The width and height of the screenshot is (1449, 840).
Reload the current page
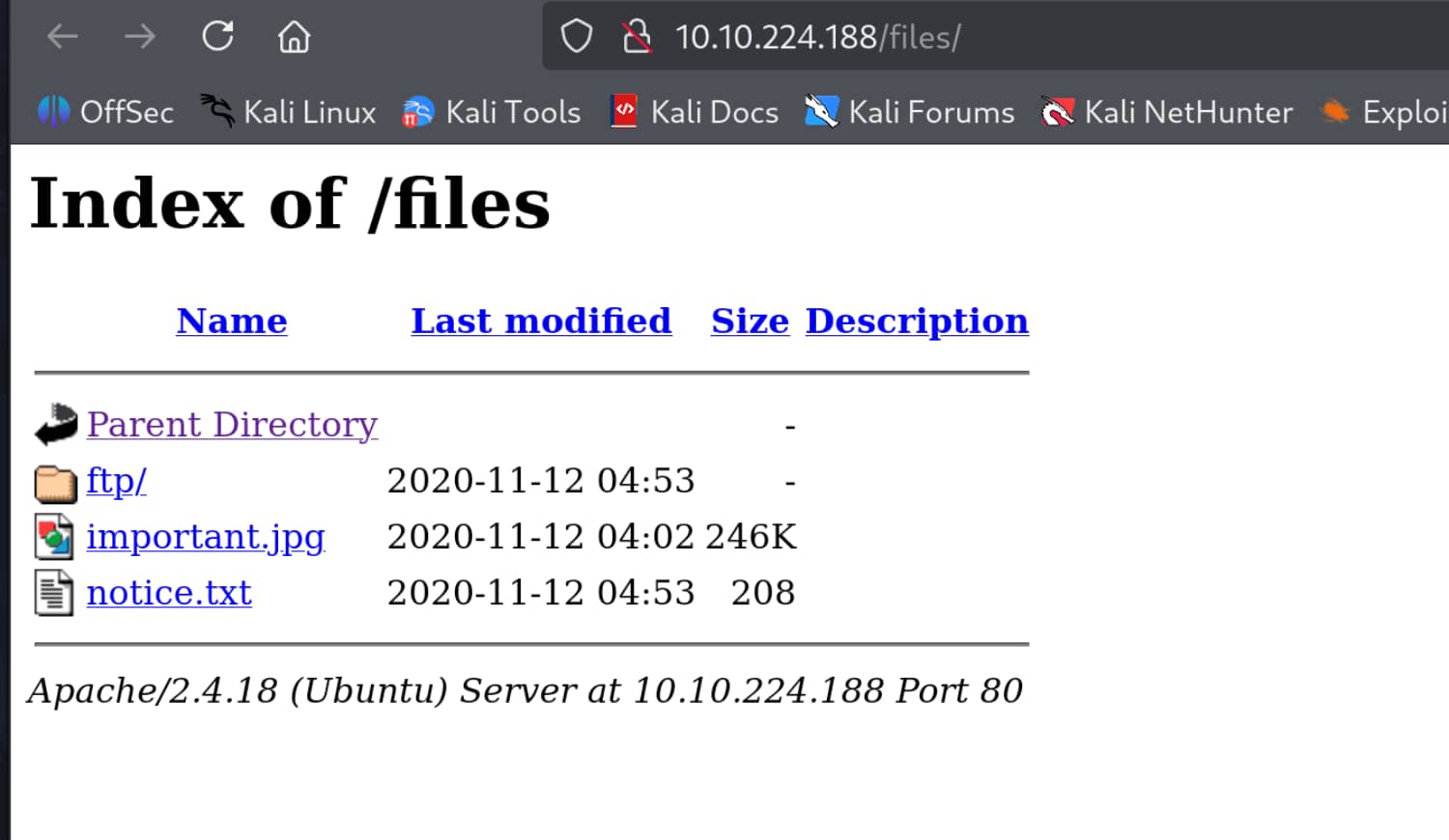coord(217,37)
